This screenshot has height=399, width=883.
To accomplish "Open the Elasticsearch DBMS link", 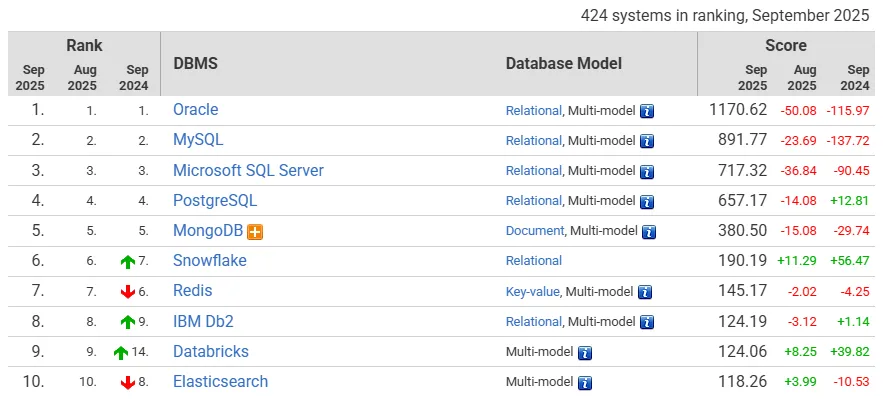I will [x=220, y=381].
